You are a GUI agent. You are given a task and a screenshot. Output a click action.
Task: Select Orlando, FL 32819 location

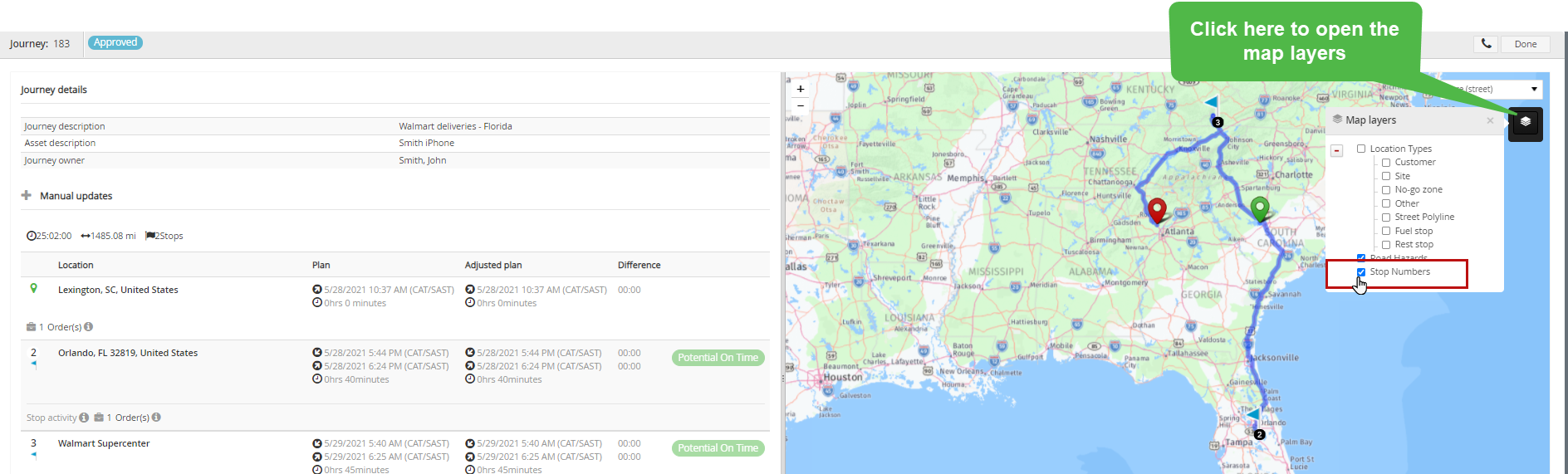[128, 353]
